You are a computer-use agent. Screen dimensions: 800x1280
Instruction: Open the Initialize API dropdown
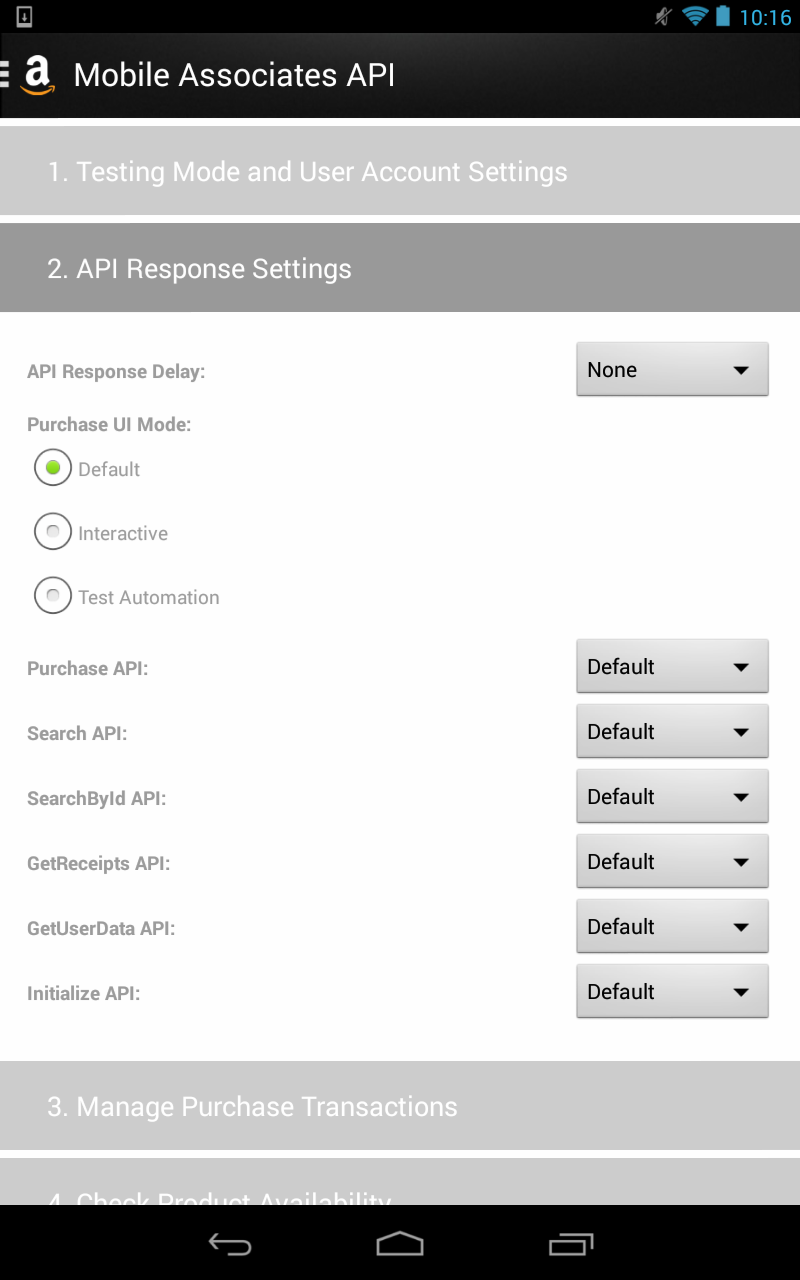pos(671,991)
